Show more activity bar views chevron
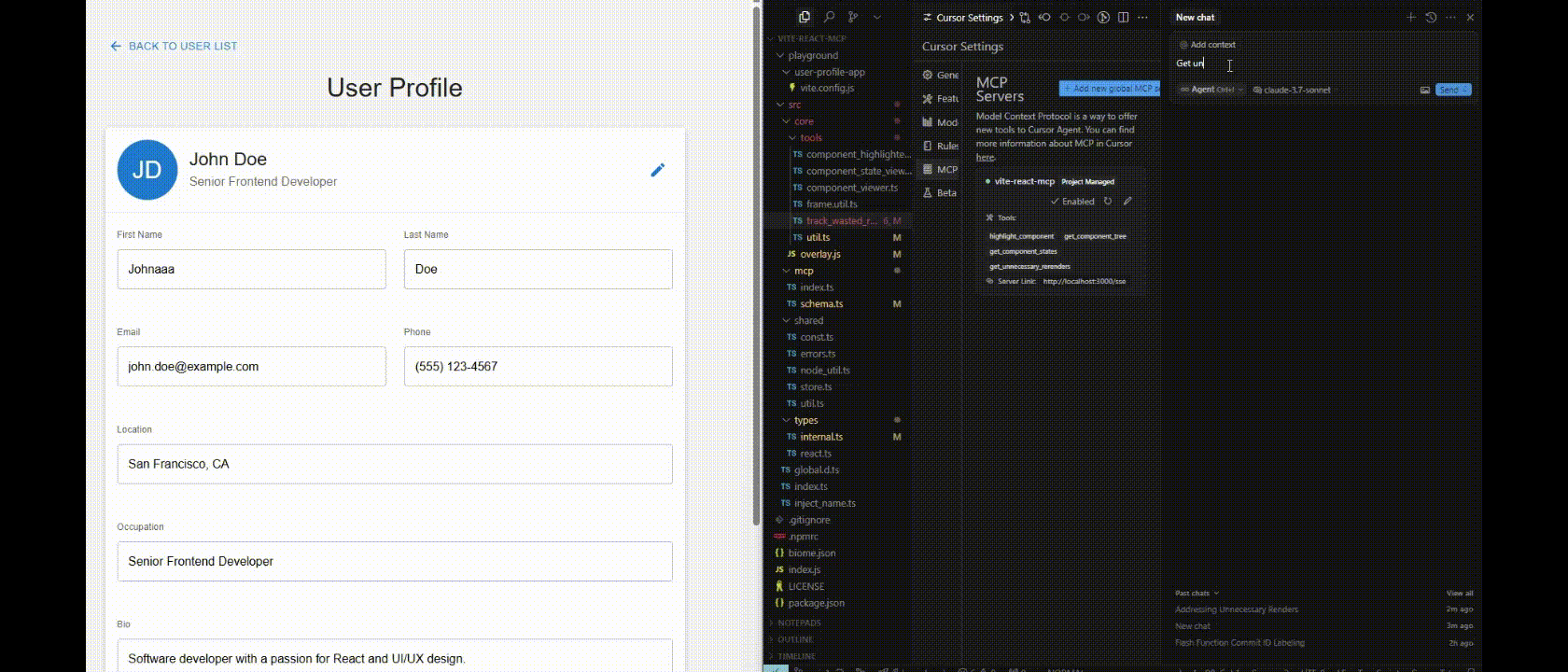 coord(876,17)
